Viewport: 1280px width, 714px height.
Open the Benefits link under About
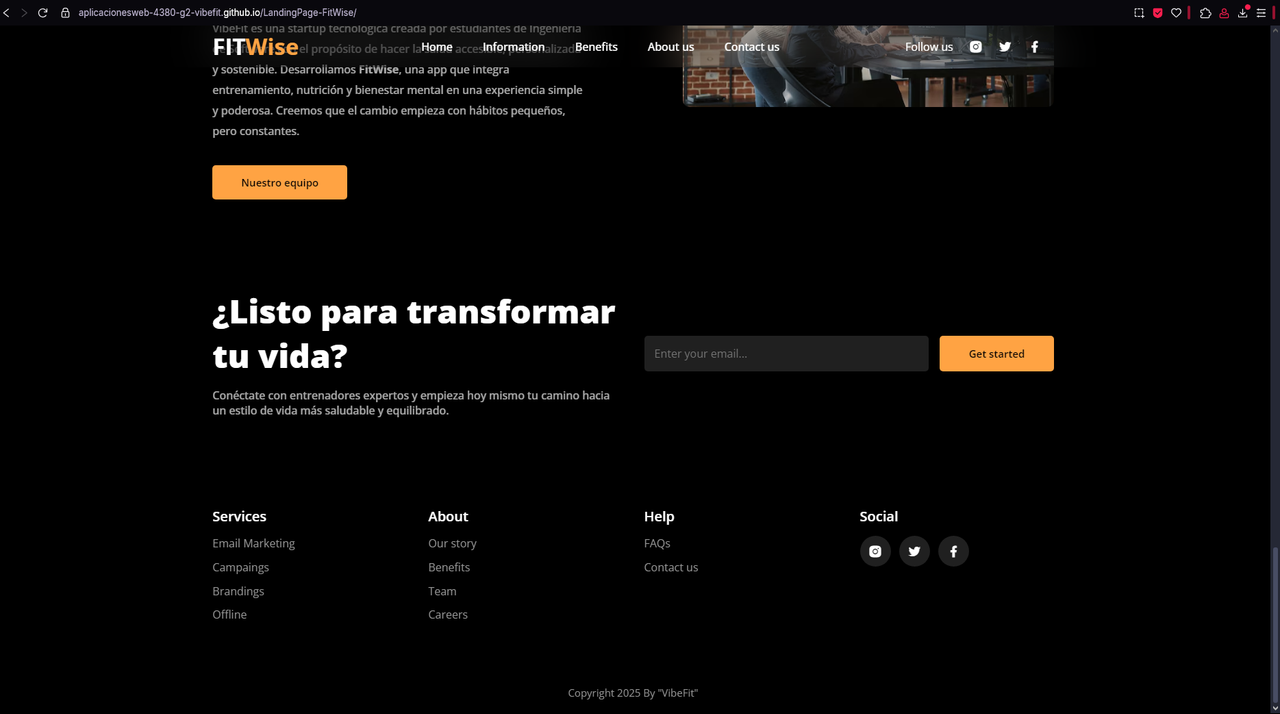click(449, 568)
